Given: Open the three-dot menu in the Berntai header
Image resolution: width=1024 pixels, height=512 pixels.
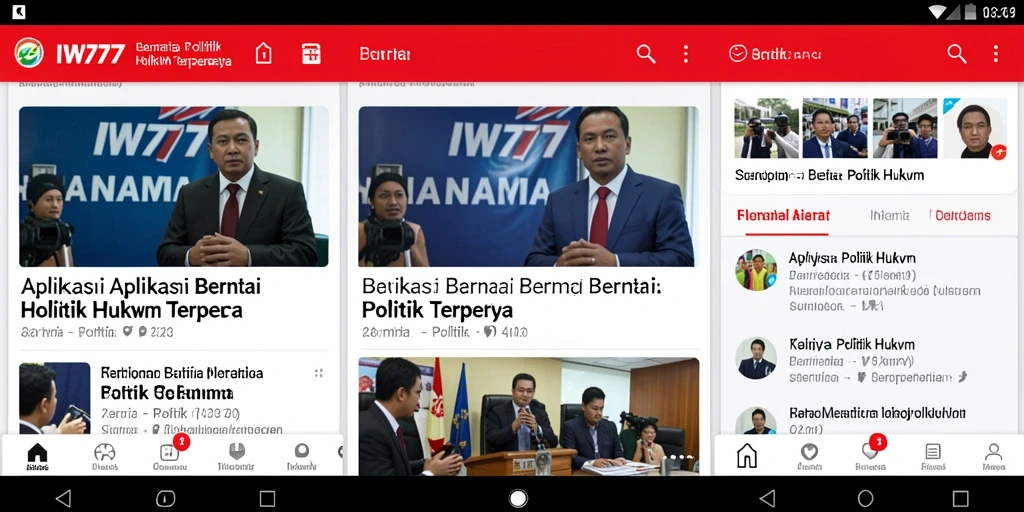Looking at the screenshot, I should 685,54.
